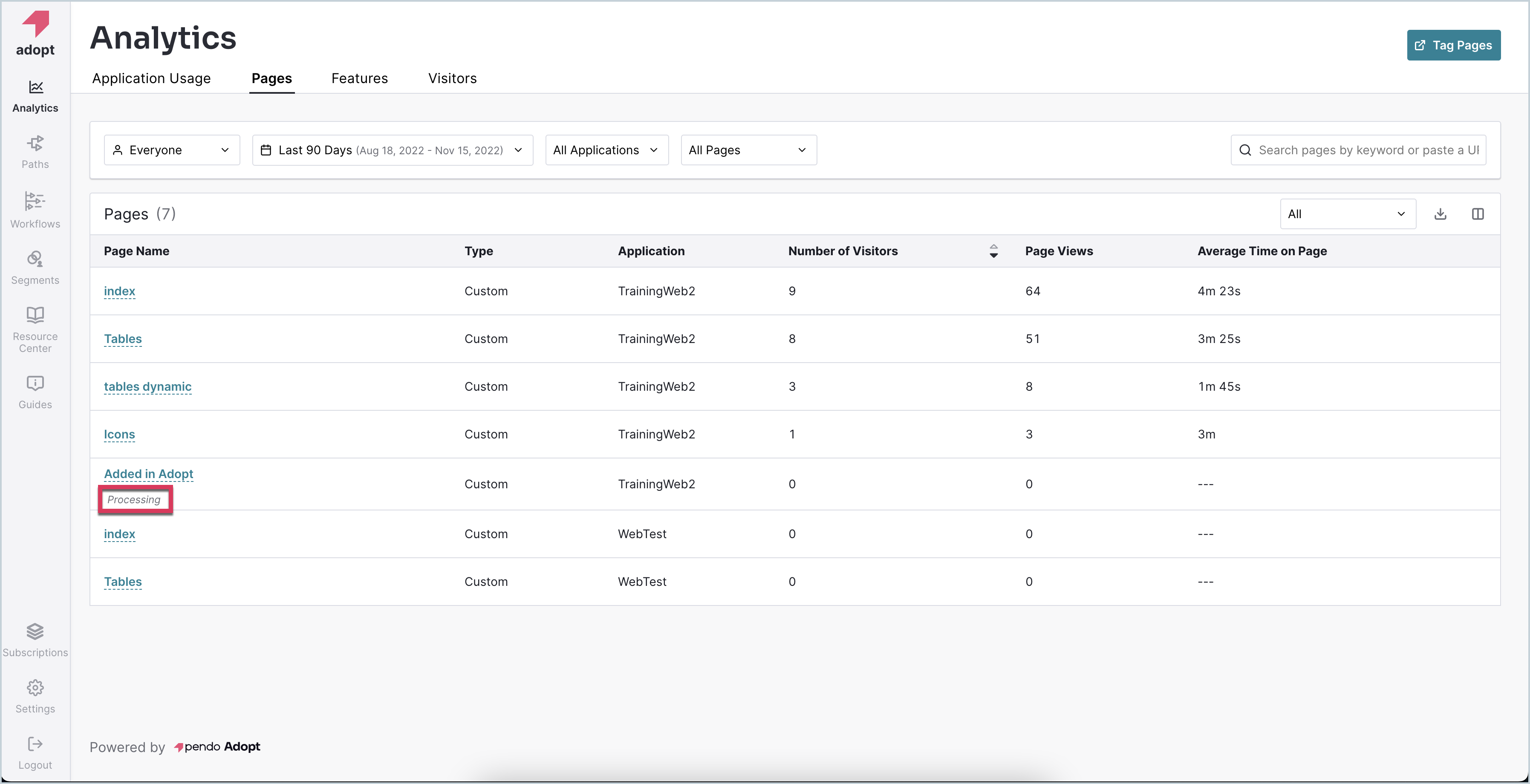Screen dimensions: 1530x784
Task: Click the Pages (7) table title
Action: [140, 214]
